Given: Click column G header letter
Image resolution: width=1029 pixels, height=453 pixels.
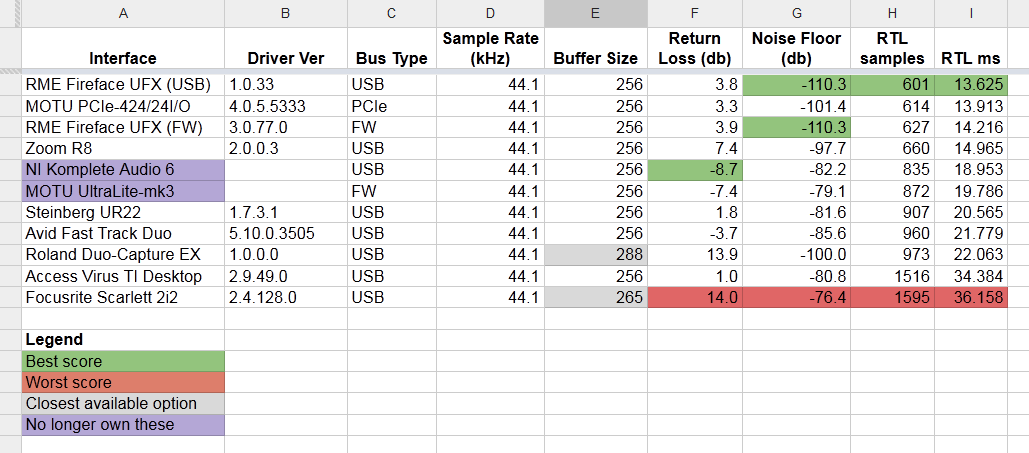Looking at the screenshot, I should point(796,13).
